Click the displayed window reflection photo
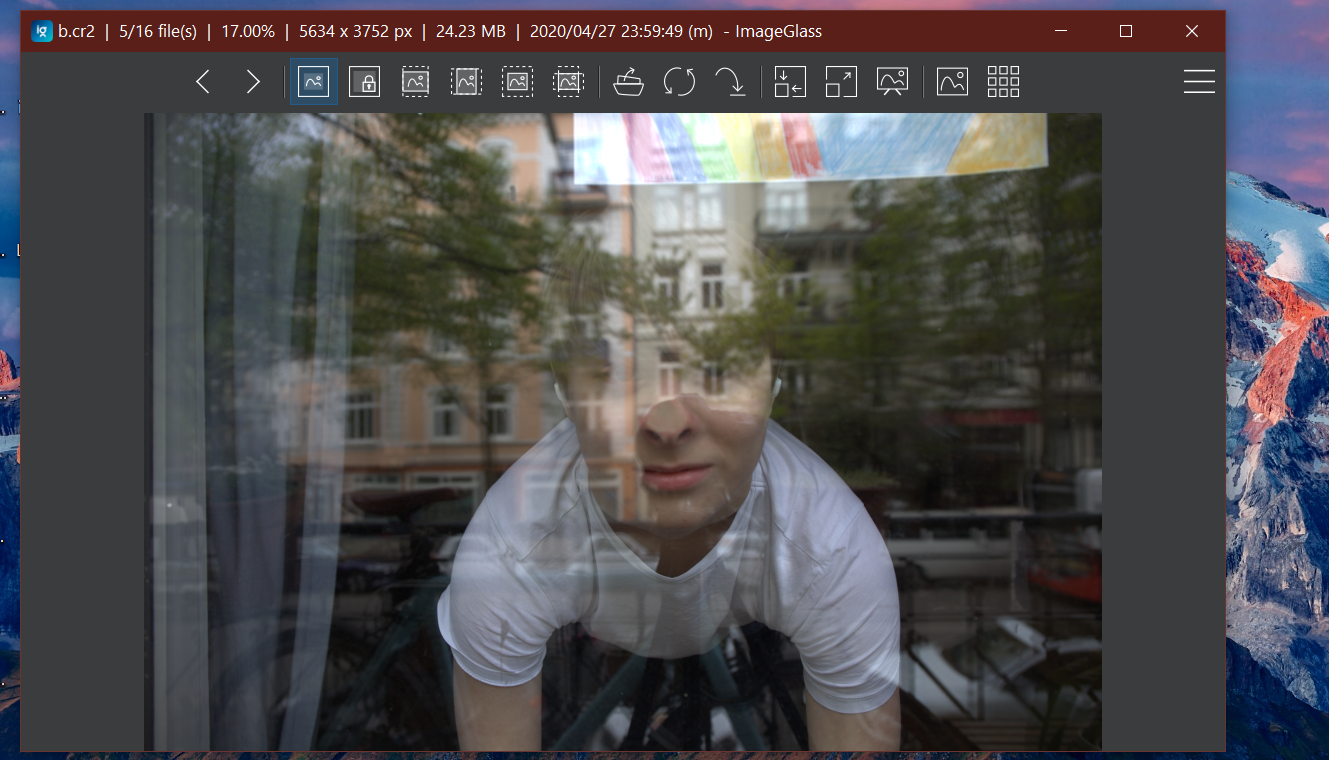Screen dimensions: 1329x760 click(623, 432)
